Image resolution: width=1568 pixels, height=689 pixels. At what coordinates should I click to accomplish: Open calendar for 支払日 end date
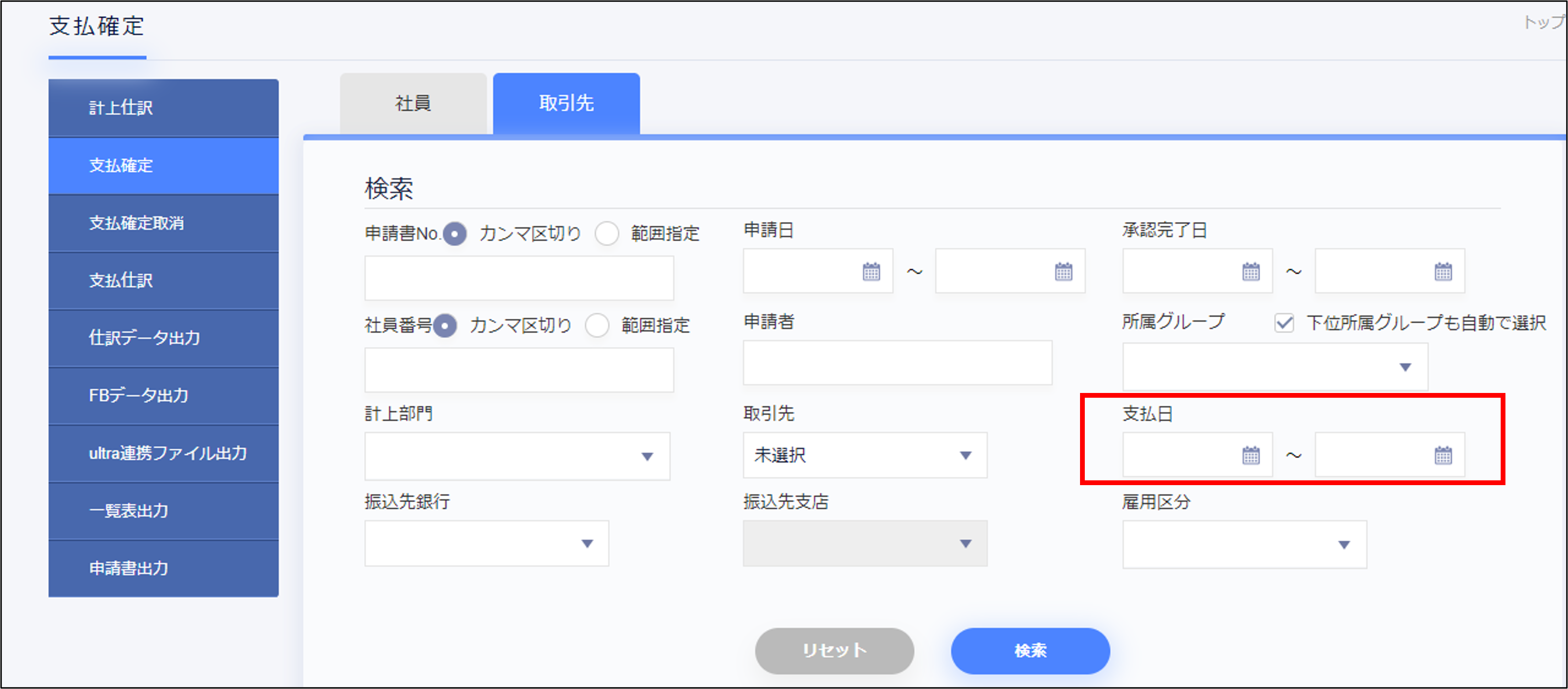click(1443, 456)
